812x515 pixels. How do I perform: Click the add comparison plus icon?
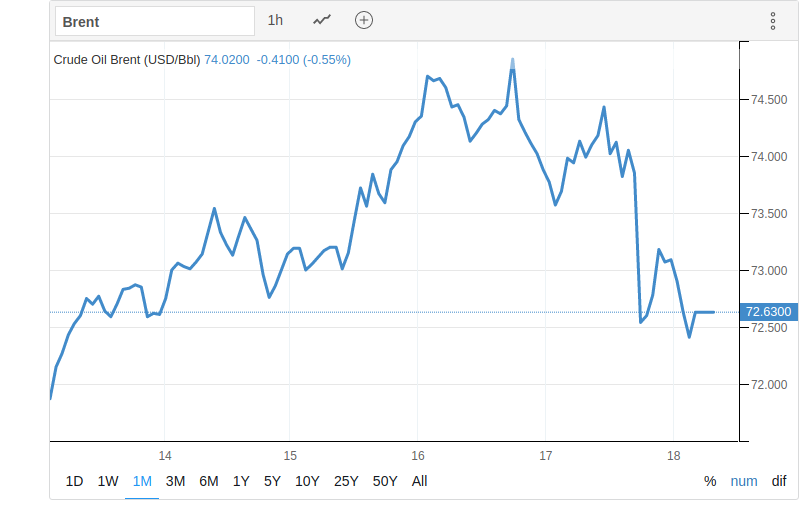pyautogui.click(x=364, y=20)
